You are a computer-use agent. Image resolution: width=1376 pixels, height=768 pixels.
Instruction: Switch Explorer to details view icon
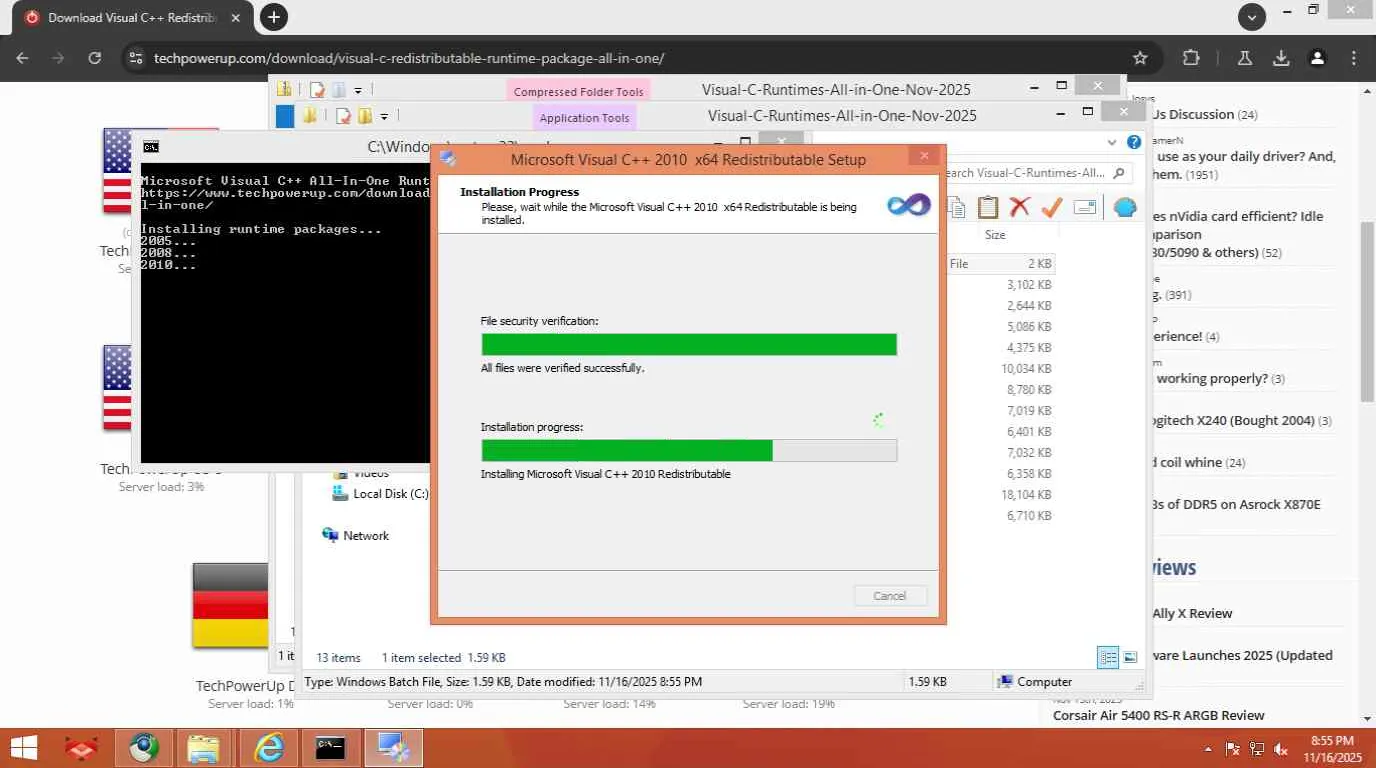point(1108,657)
